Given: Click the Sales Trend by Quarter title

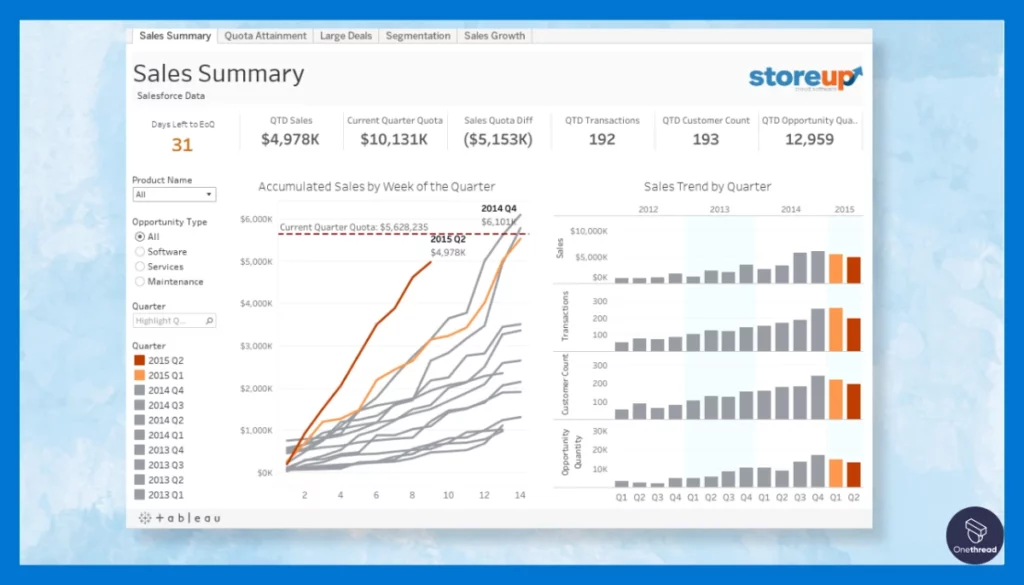Looking at the screenshot, I should coord(707,187).
